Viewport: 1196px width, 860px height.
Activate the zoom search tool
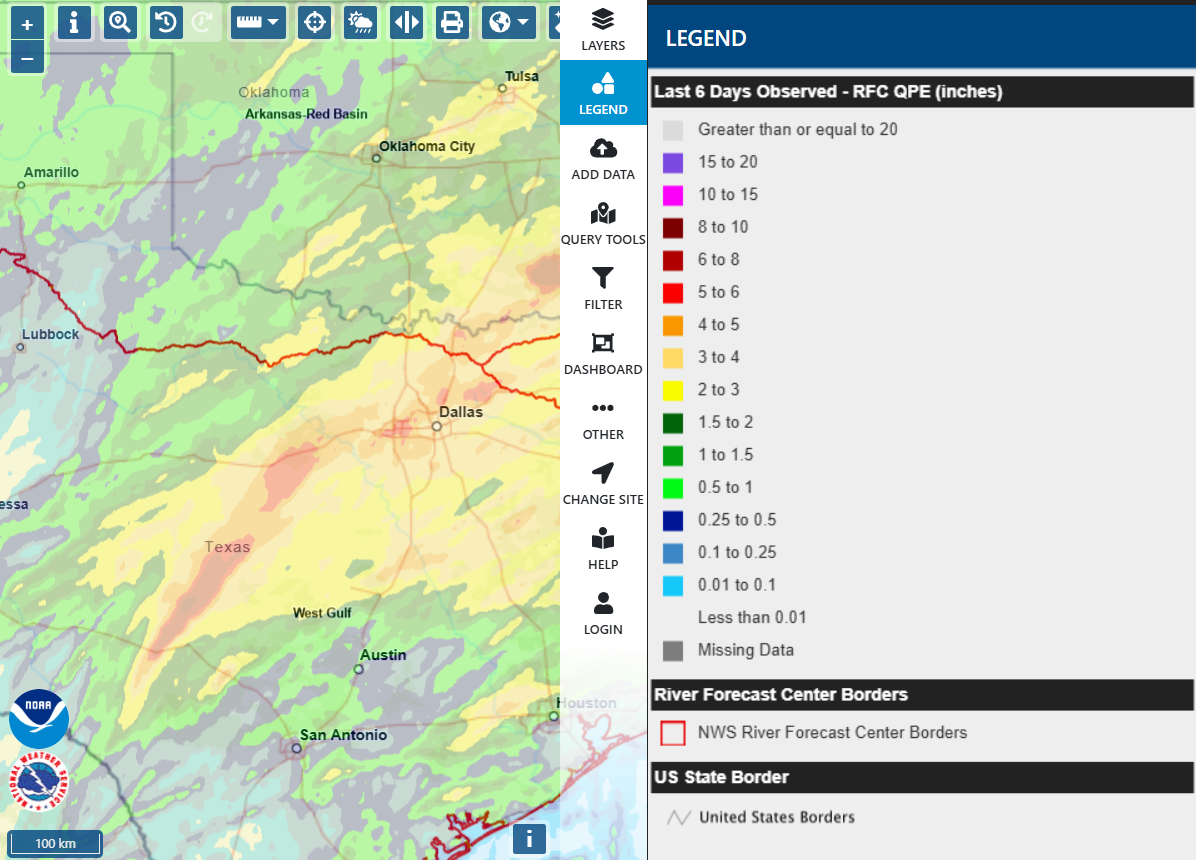(120, 22)
